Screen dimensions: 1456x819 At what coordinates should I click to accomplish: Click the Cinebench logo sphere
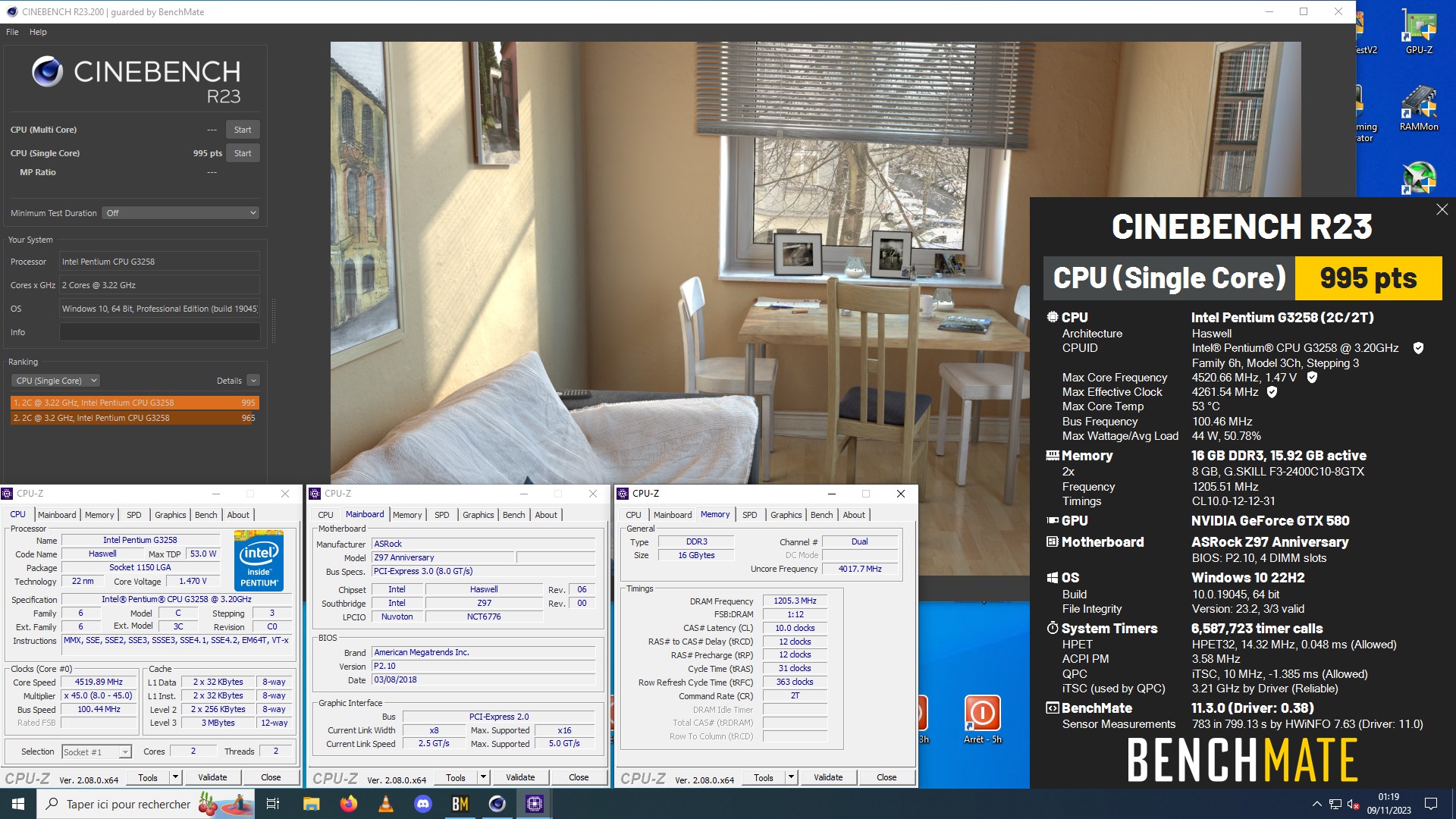[x=47, y=71]
